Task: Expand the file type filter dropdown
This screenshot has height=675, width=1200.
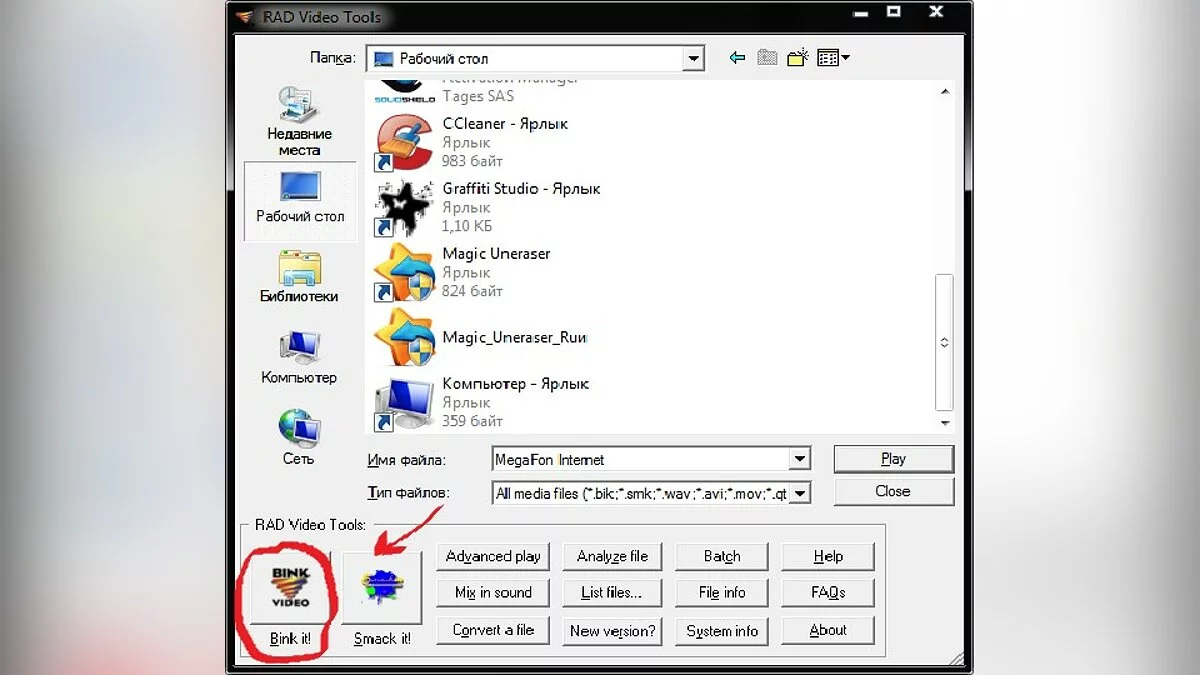Action: click(x=799, y=493)
